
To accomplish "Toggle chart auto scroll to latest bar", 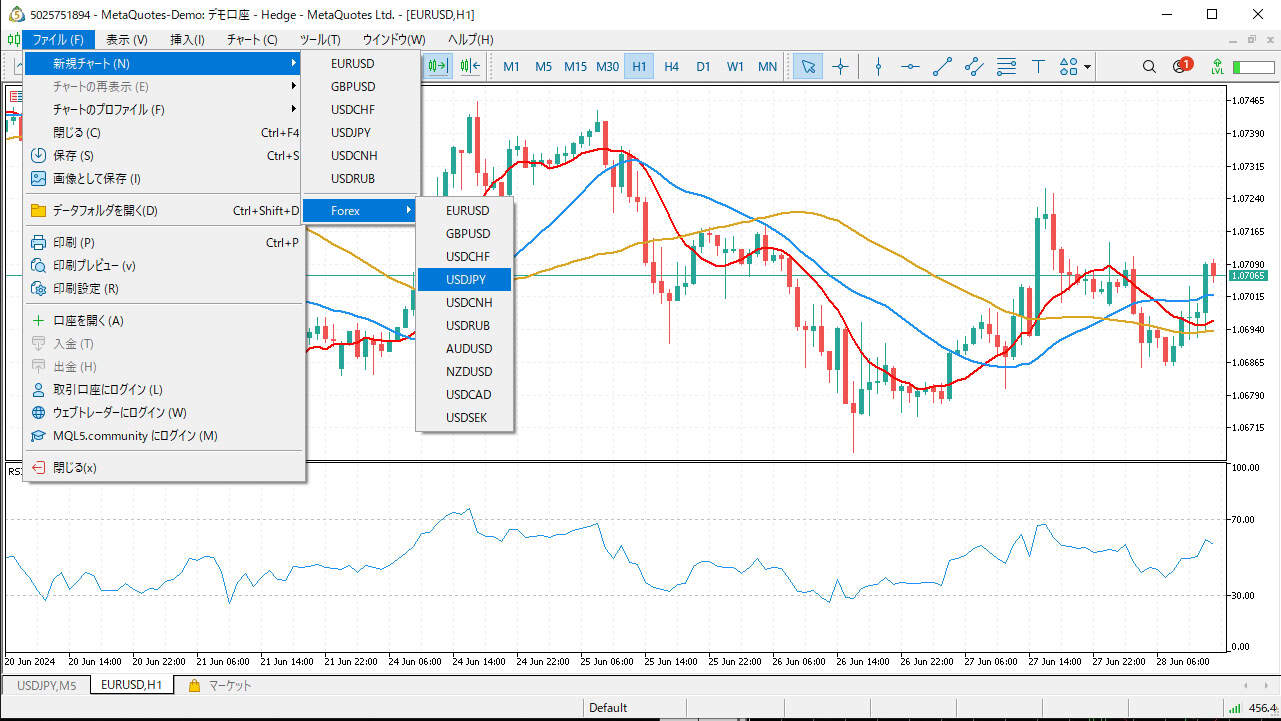I will [x=438, y=66].
